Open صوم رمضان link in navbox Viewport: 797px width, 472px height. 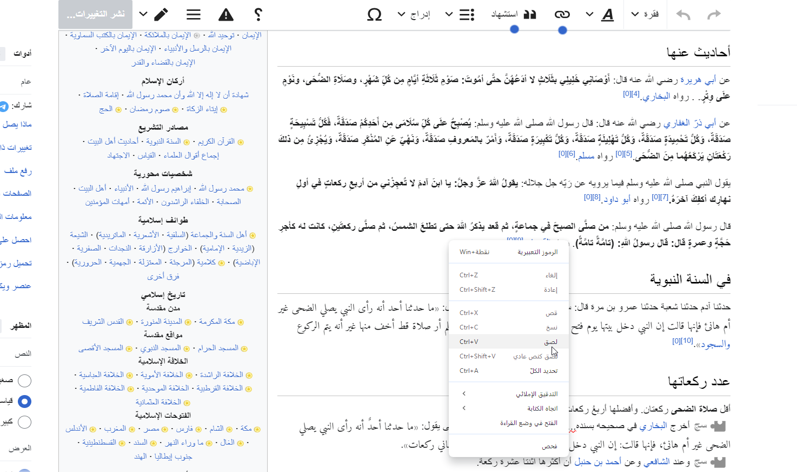point(149,109)
